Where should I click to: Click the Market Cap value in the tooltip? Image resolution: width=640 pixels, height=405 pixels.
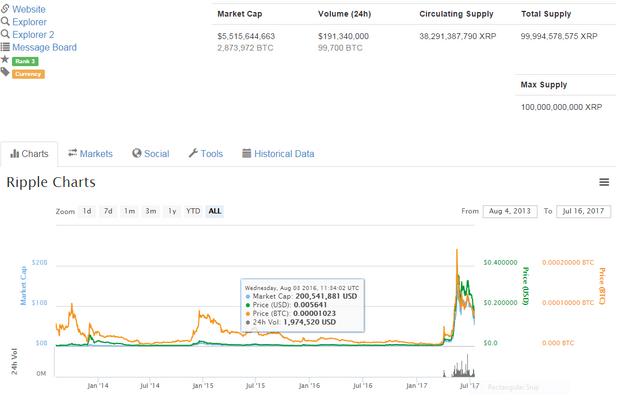(x=326, y=296)
